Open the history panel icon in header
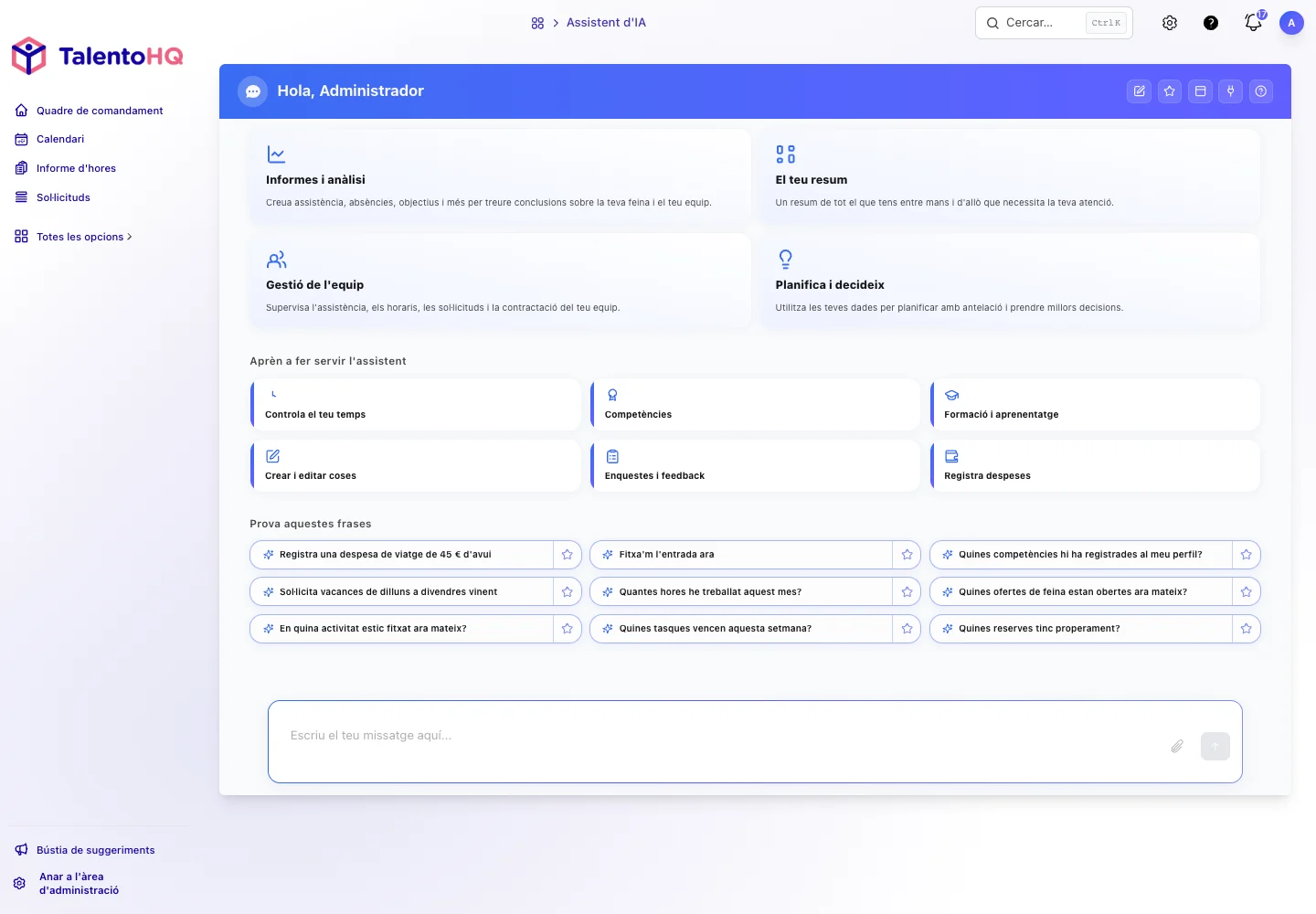This screenshot has width=1316, height=914. tap(1200, 91)
